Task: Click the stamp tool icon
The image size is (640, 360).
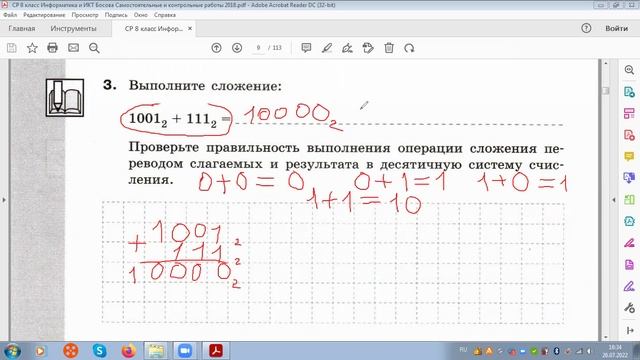Action: click(x=368, y=48)
